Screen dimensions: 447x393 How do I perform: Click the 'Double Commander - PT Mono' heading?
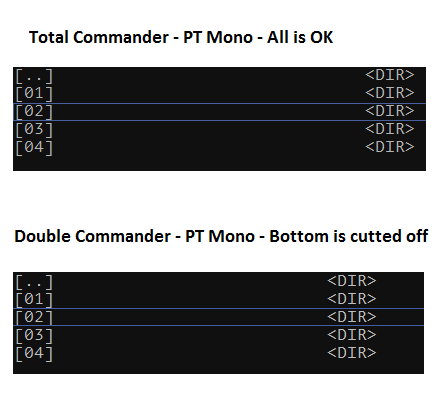pyautogui.click(x=135, y=236)
